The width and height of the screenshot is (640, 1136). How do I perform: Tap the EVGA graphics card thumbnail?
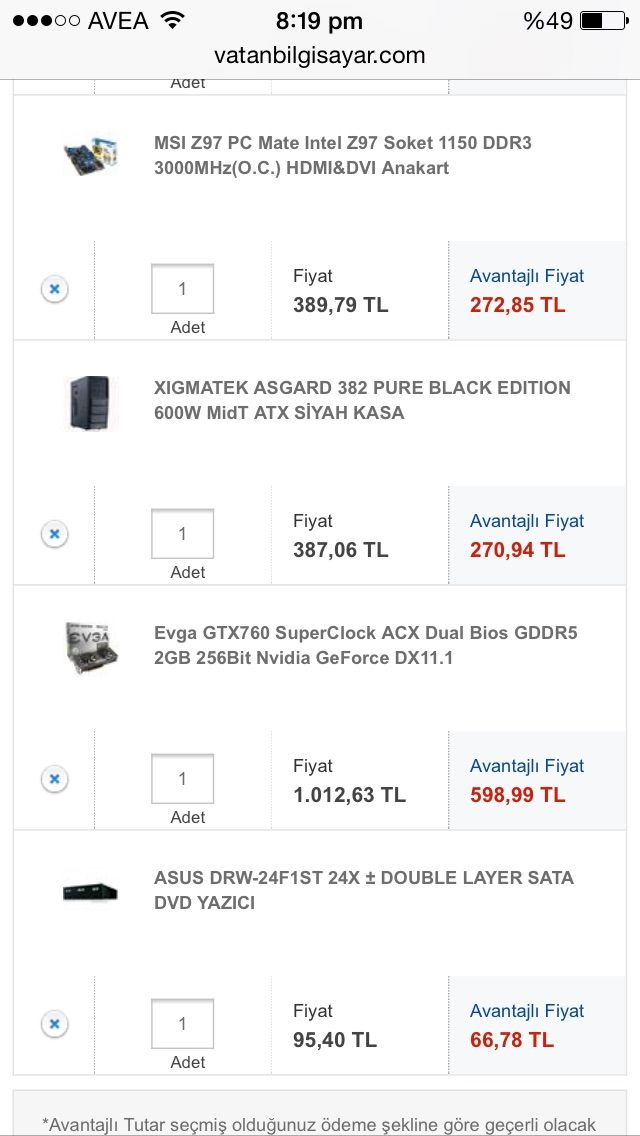pyautogui.click(x=91, y=646)
